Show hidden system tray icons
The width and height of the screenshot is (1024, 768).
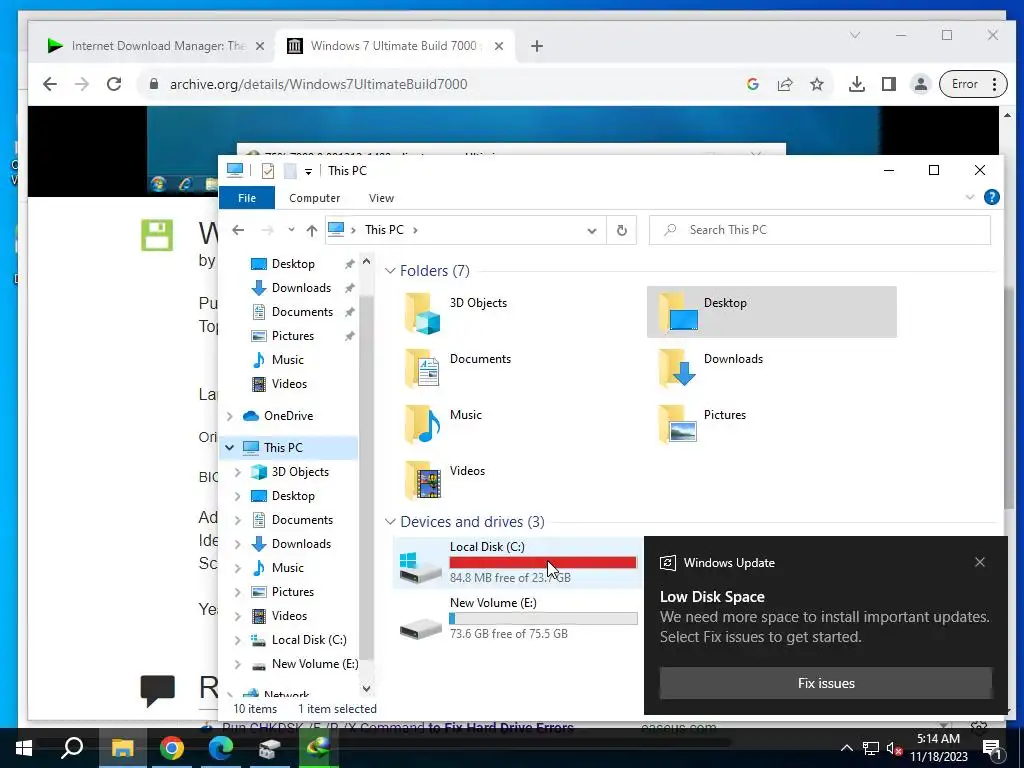[x=846, y=748]
